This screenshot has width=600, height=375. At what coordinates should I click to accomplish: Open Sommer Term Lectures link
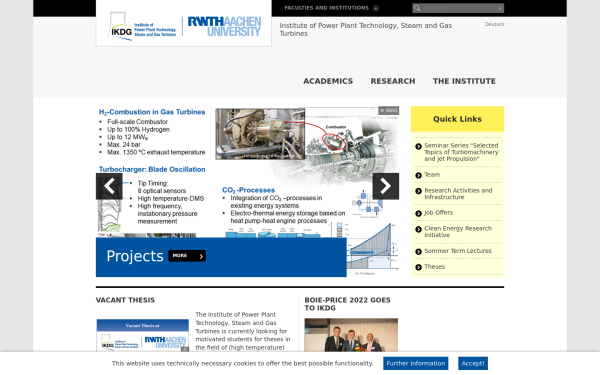click(458, 251)
